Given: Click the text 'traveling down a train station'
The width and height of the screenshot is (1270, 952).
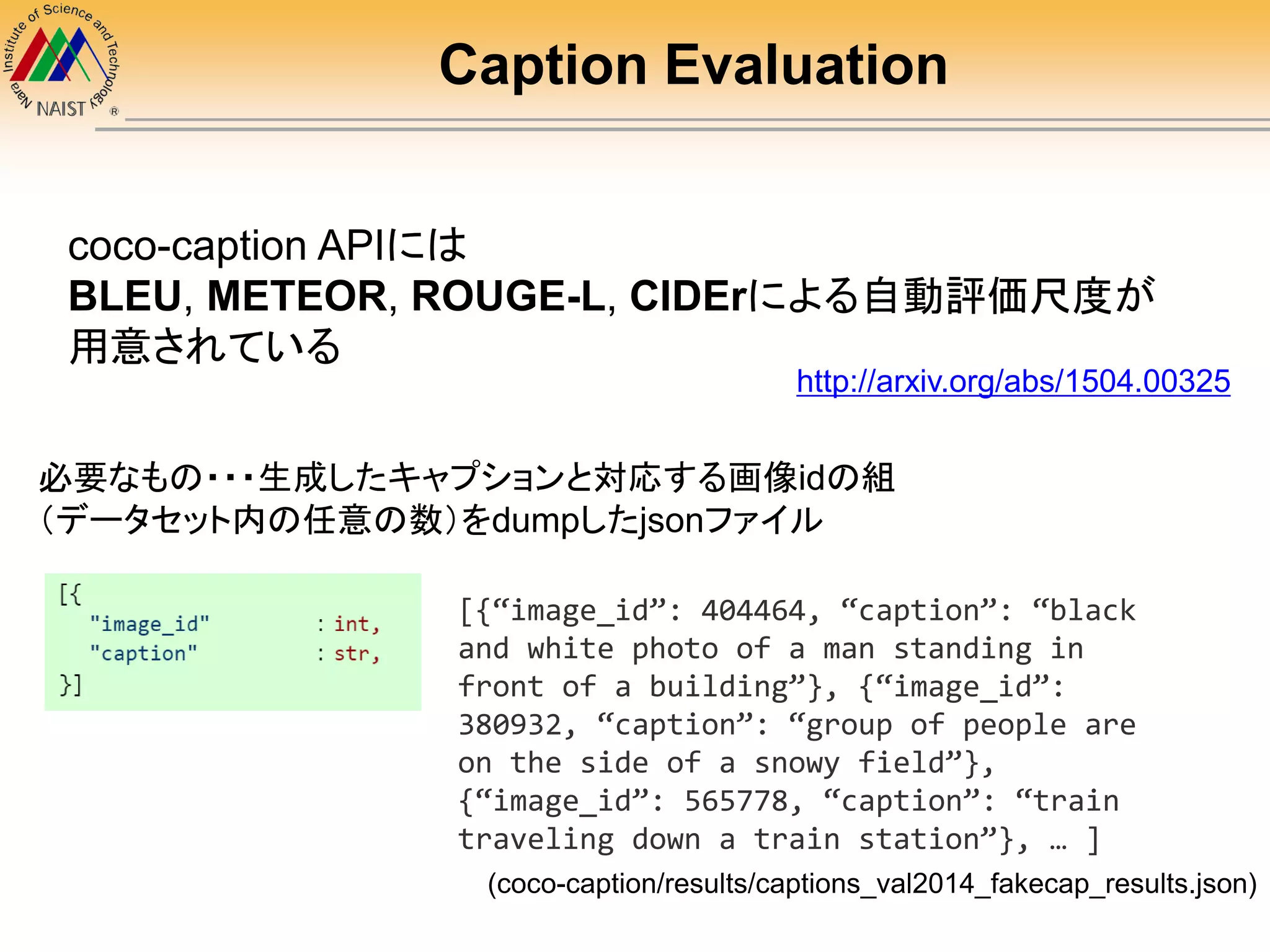Looking at the screenshot, I should pyautogui.click(x=719, y=839).
